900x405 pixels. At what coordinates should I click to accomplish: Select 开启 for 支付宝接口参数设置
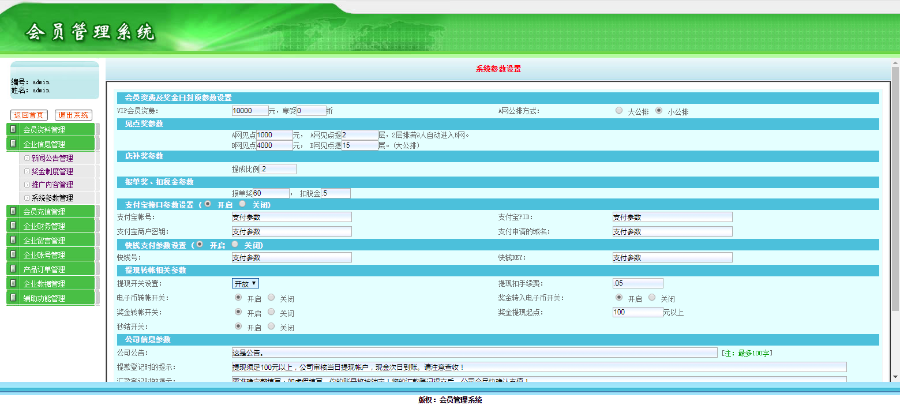pyautogui.click(x=207, y=204)
